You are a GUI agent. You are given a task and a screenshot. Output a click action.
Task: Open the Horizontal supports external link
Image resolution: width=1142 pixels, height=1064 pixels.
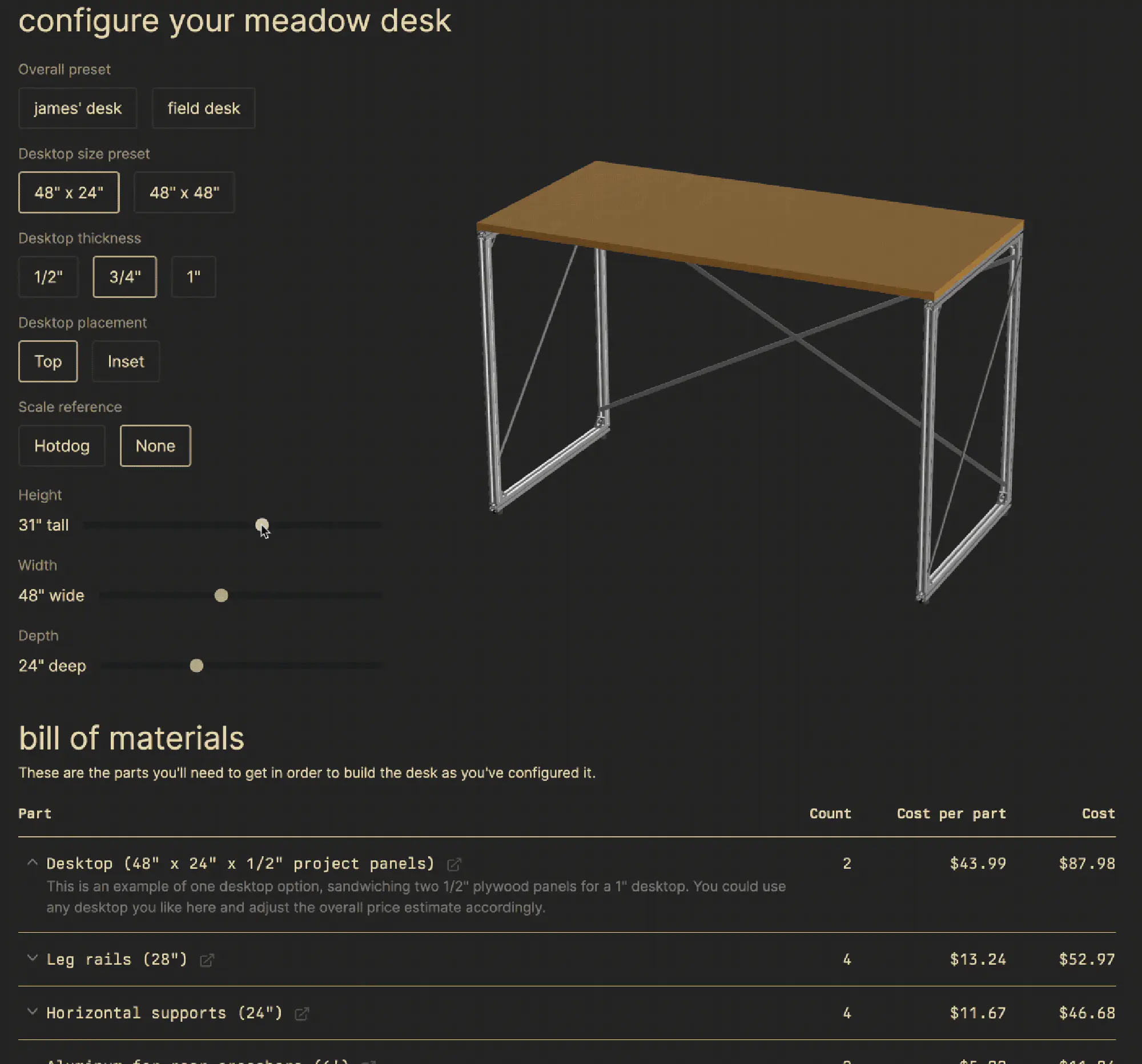pyautogui.click(x=302, y=1013)
